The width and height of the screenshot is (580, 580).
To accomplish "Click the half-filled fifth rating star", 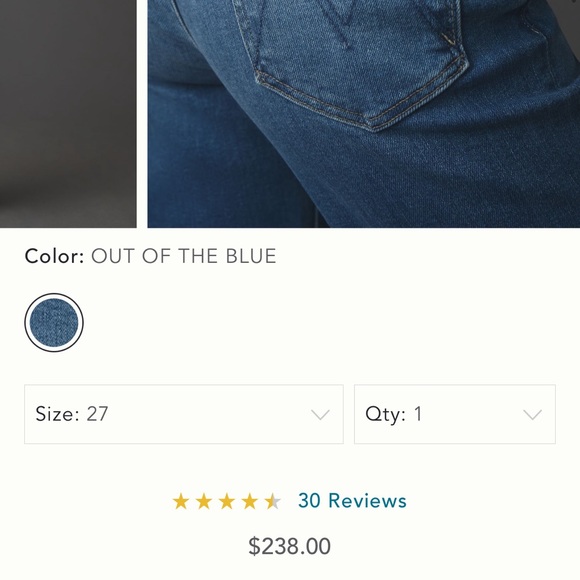I will [x=273, y=502].
